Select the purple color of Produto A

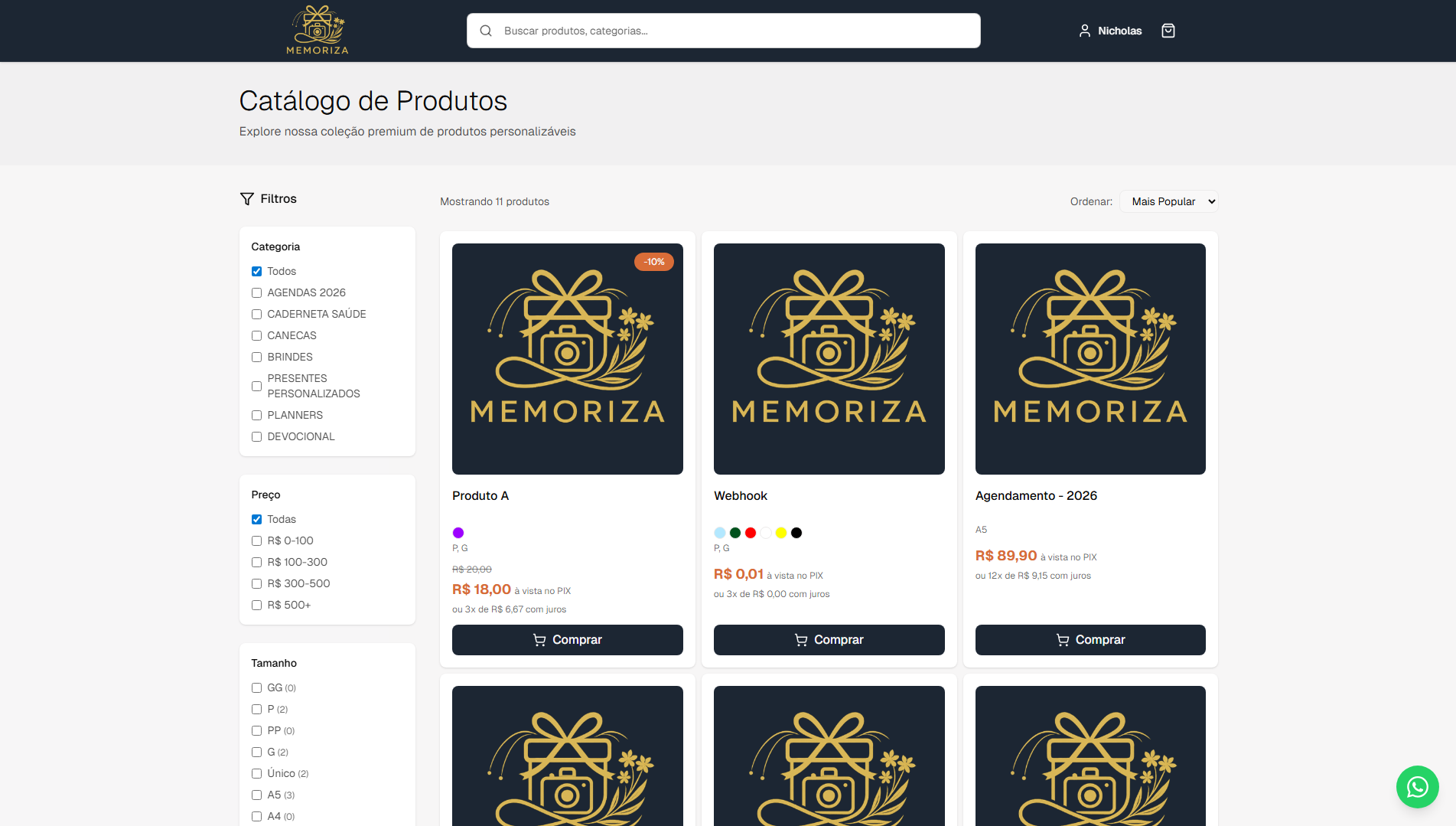pos(458,533)
